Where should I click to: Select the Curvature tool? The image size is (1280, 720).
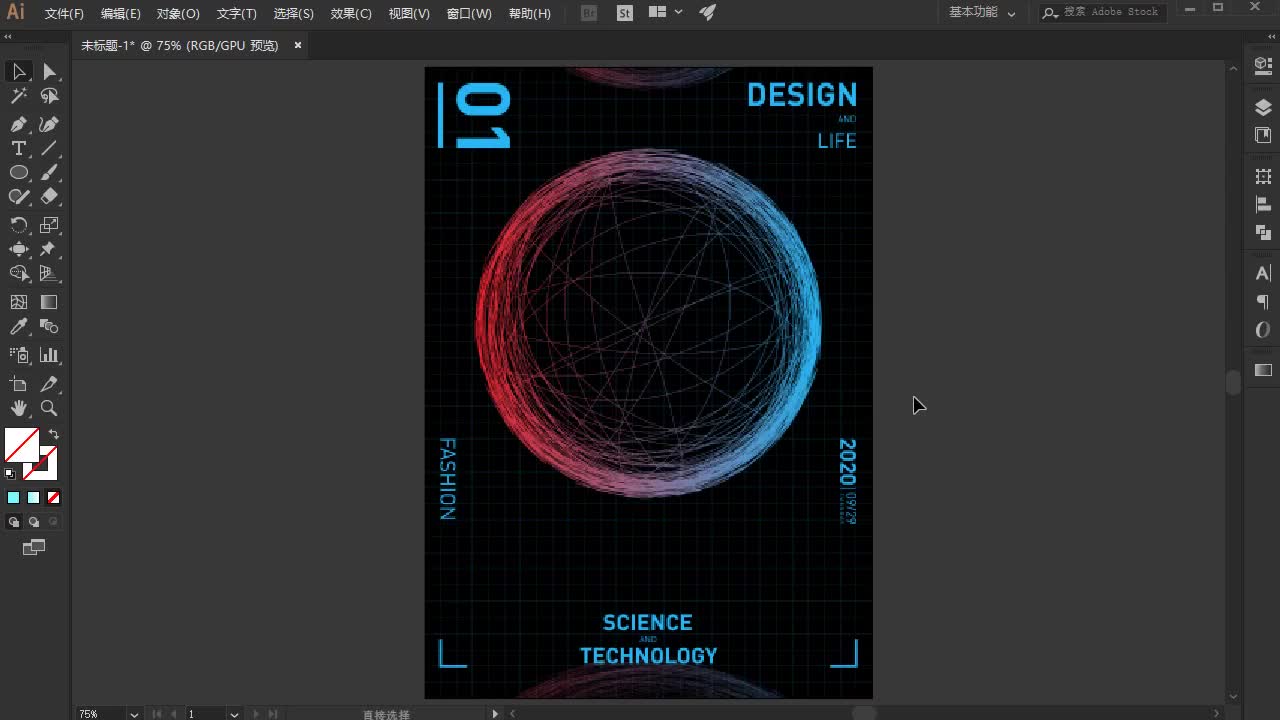pos(49,124)
